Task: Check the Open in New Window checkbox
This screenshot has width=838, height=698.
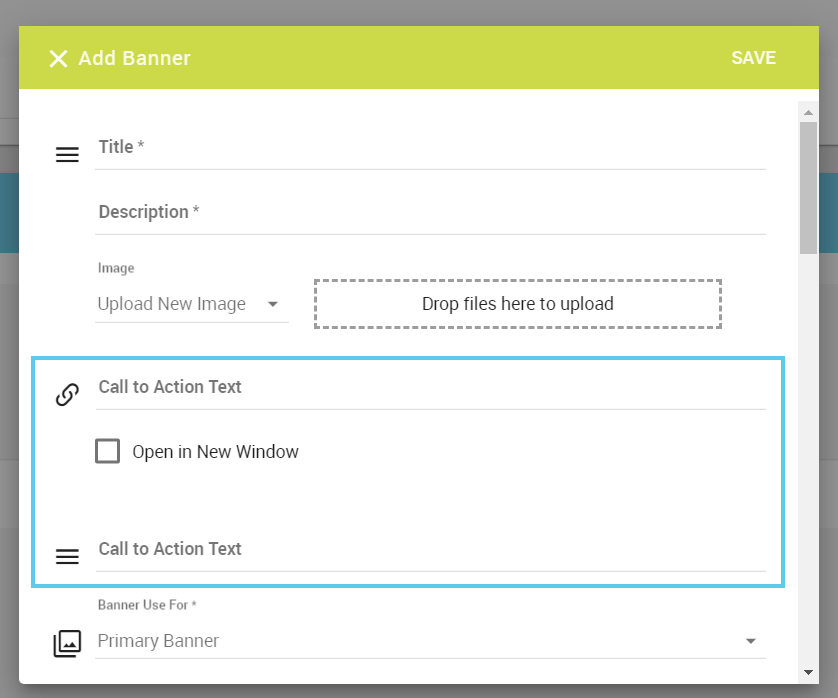Action: 107,451
